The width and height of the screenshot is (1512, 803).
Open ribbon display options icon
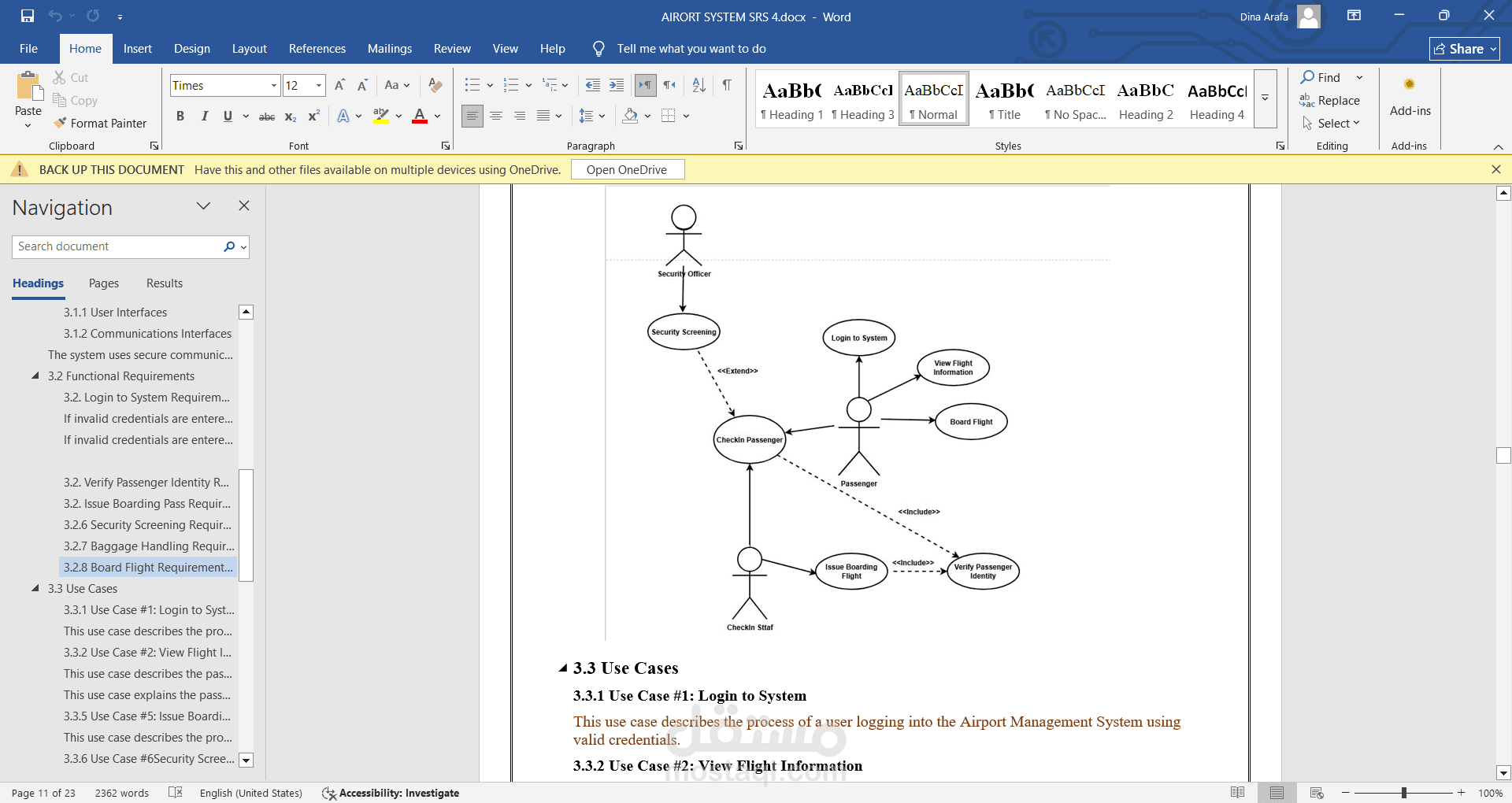point(1354,16)
